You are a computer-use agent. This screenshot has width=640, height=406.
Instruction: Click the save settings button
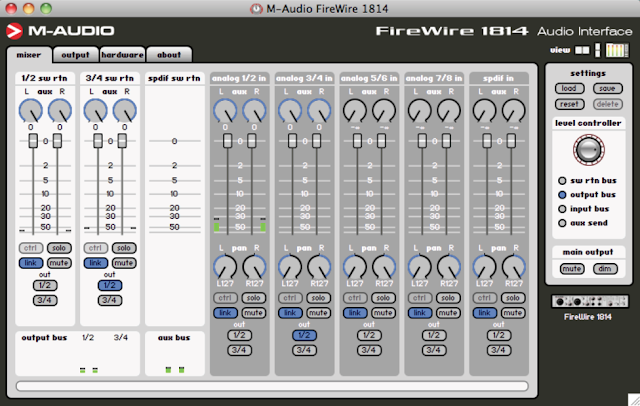click(x=607, y=89)
